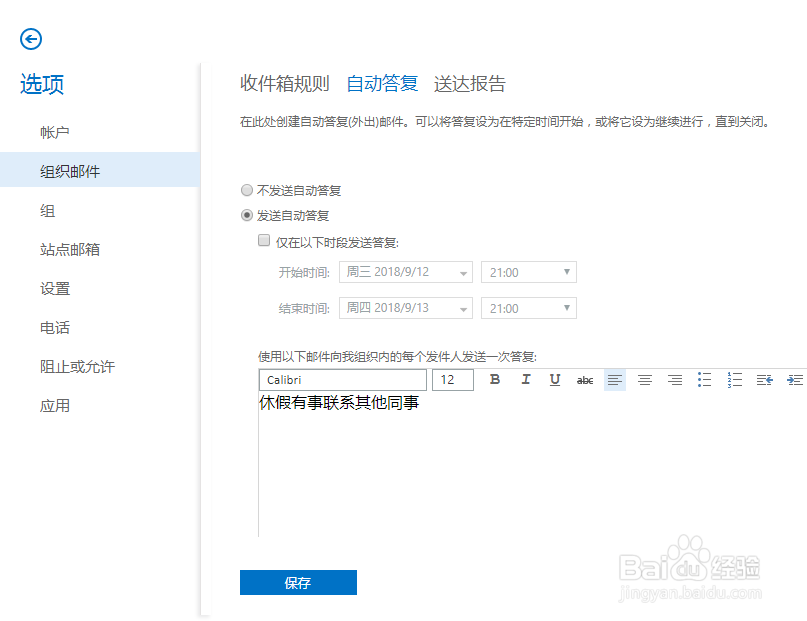The width and height of the screenshot is (807, 621).
Task: Open the font size dropdown showing 12
Action: 452,379
